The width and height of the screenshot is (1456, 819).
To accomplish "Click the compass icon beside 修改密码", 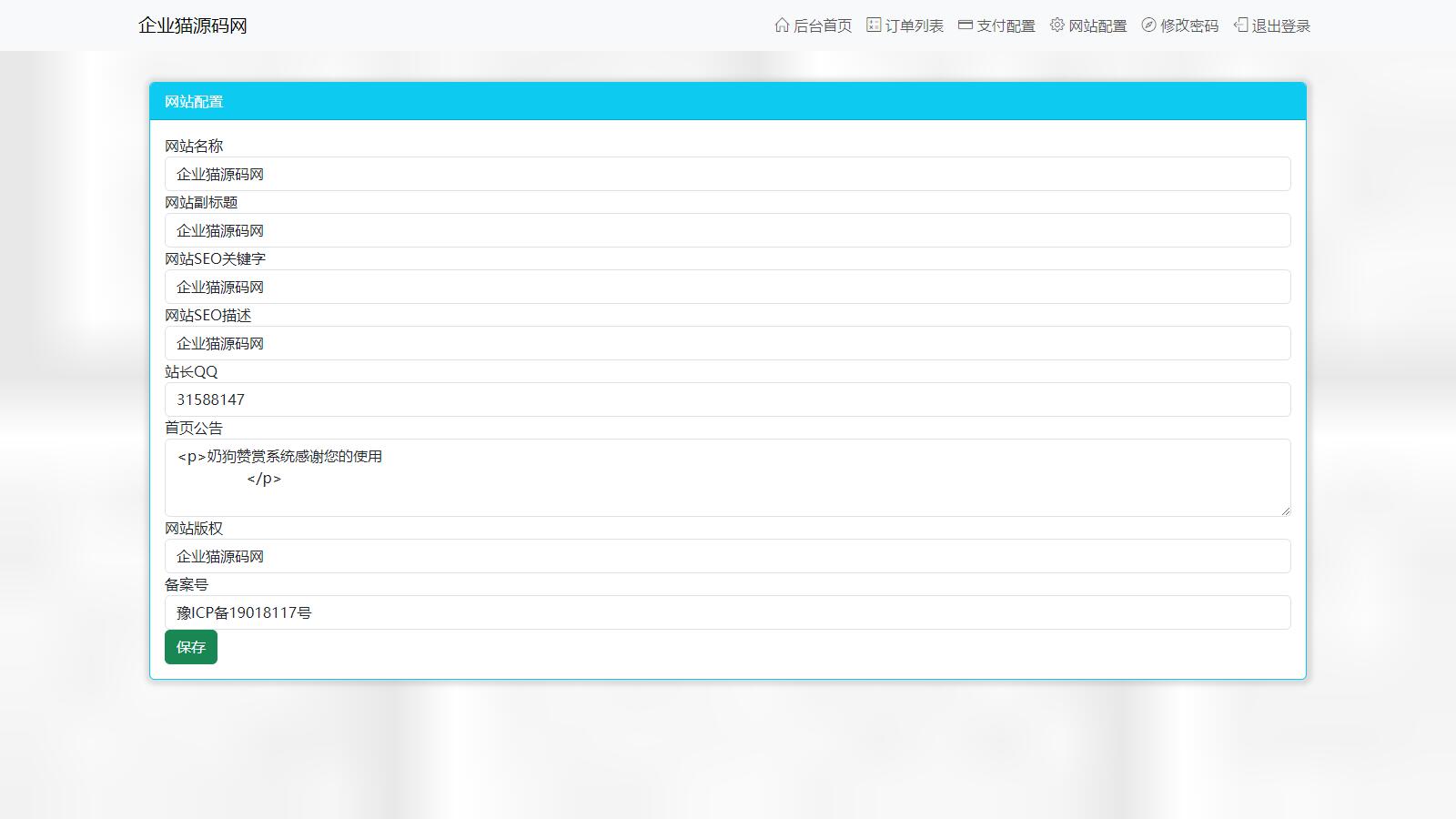I will [1149, 25].
